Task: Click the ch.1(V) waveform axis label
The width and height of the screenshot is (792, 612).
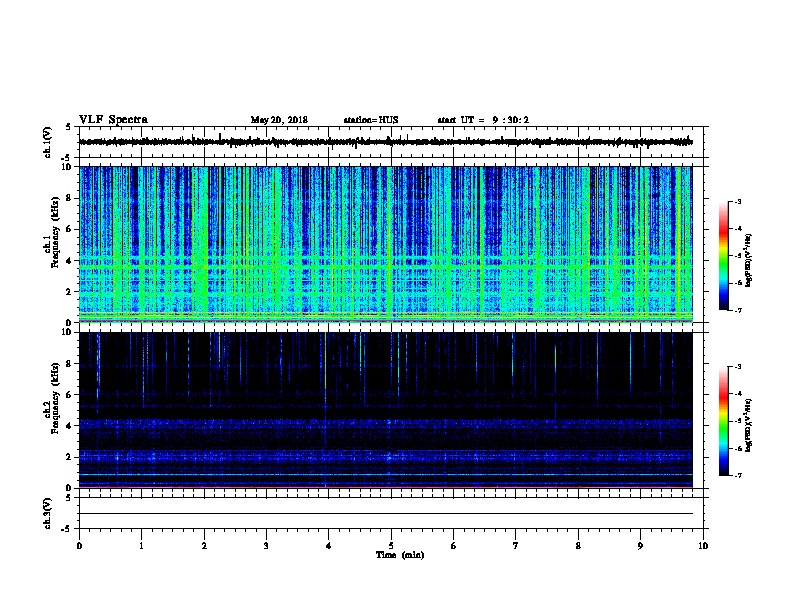Action: click(47, 142)
